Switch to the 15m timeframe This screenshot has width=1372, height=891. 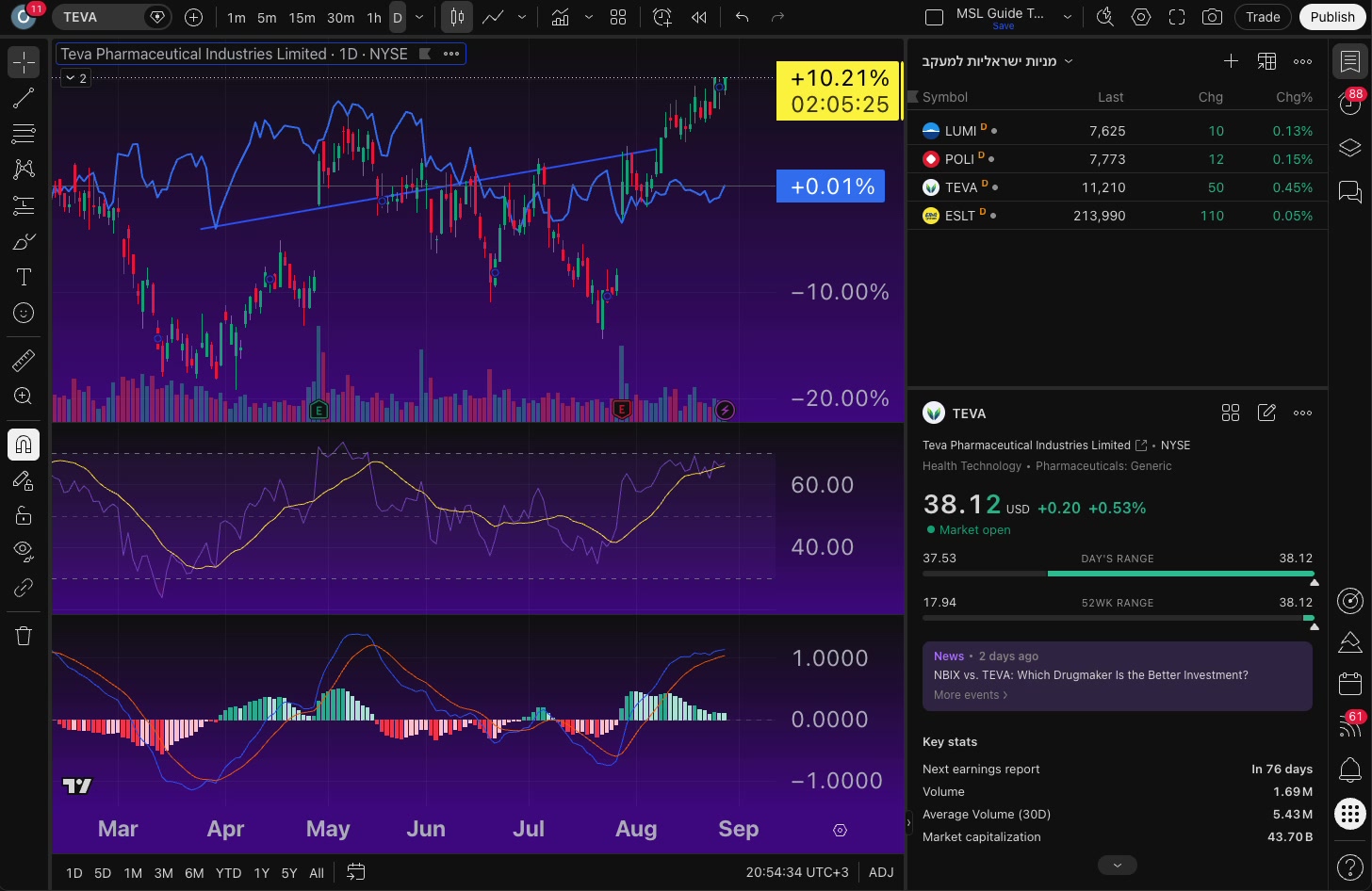click(302, 17)
